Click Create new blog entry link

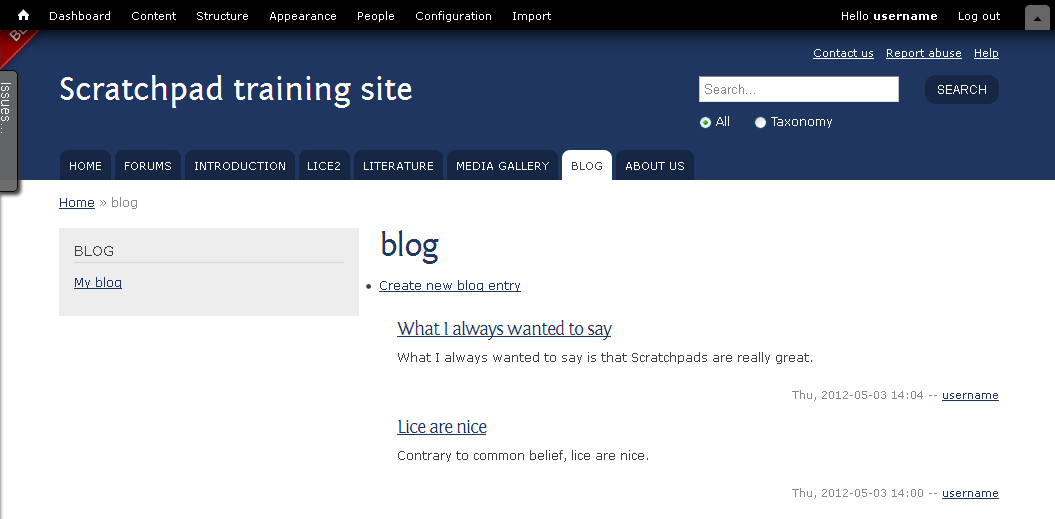450,285
